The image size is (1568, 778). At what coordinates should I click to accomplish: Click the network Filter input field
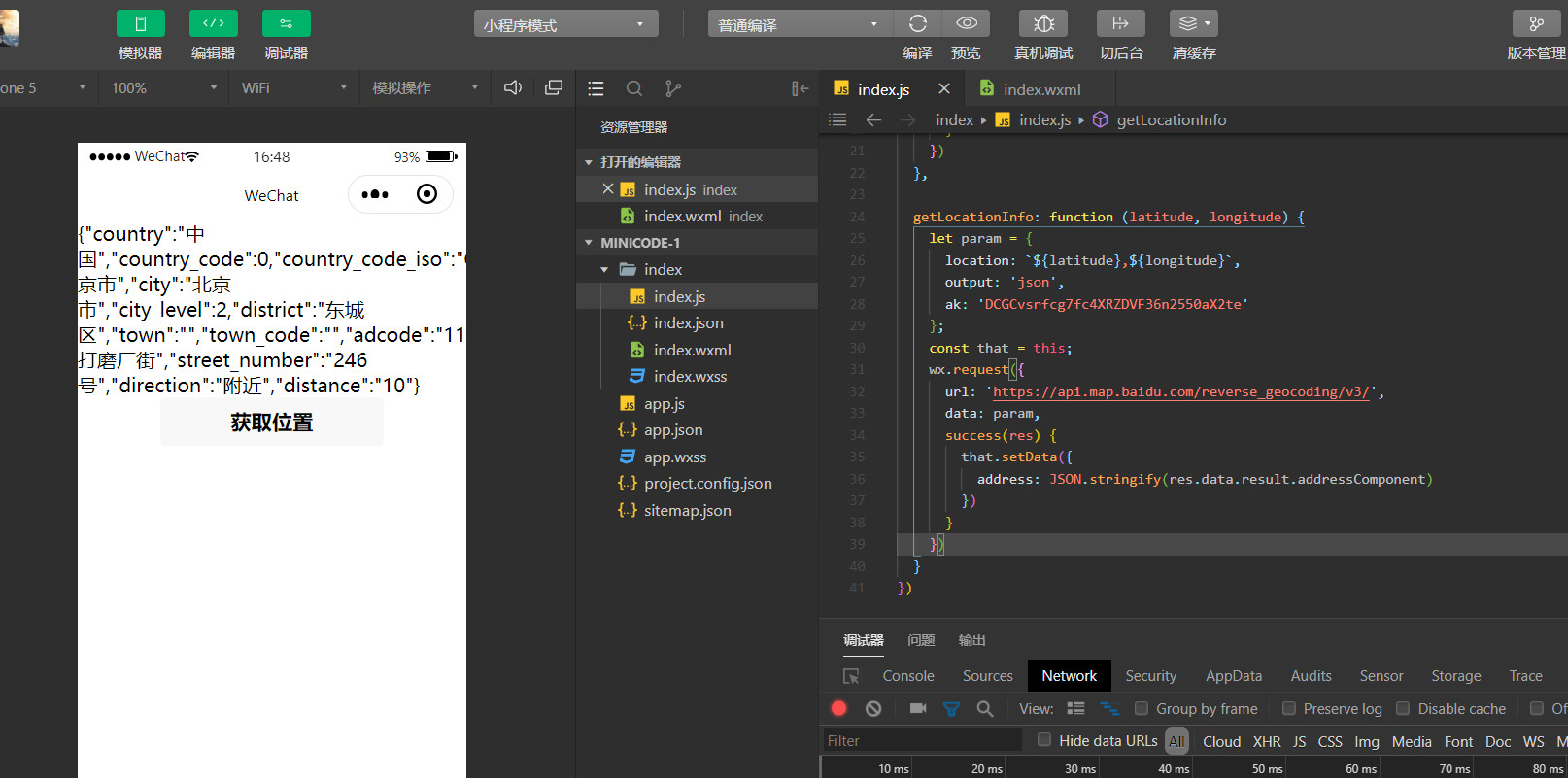[x=922, y=740]
